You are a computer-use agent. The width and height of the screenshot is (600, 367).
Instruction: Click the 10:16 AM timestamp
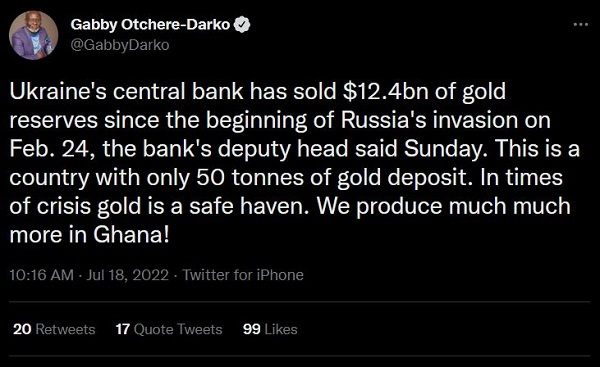click(41, 275)
